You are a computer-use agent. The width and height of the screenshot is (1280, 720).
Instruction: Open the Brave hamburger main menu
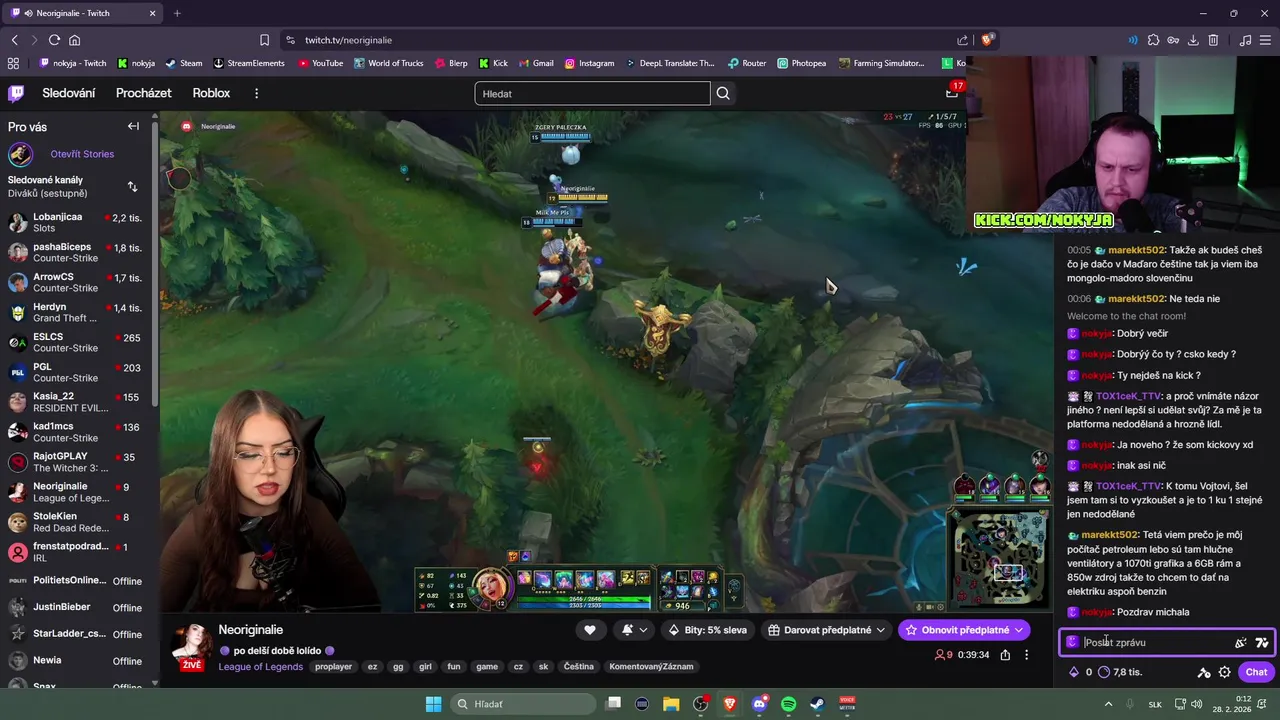1265,40
